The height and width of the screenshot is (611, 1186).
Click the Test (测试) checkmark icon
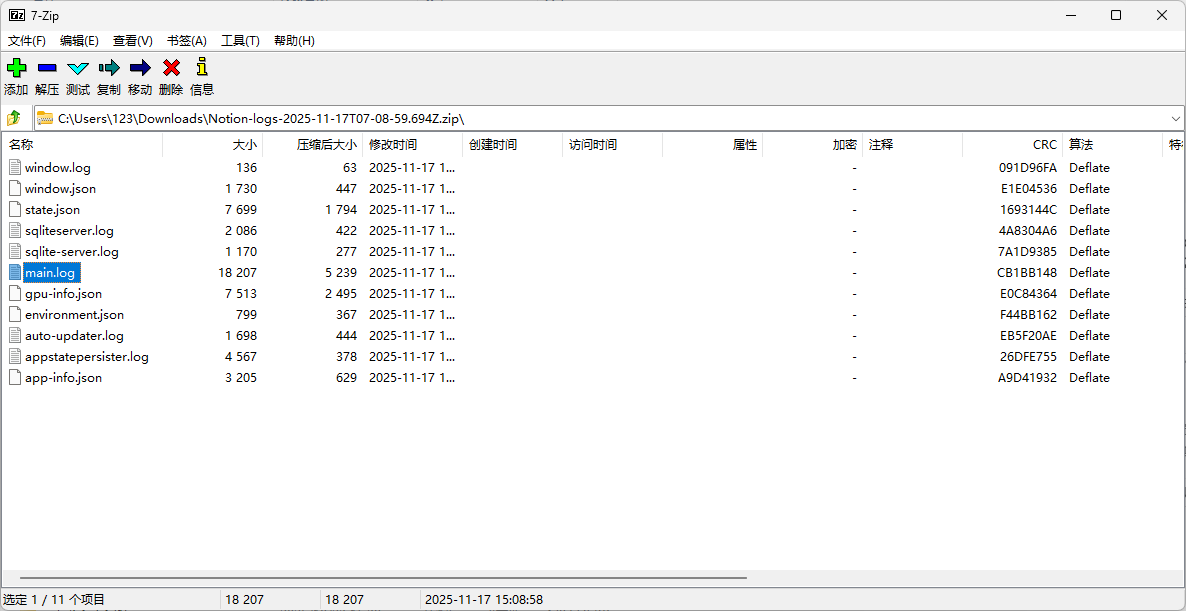pyautogui.click(x=78, y=68)
